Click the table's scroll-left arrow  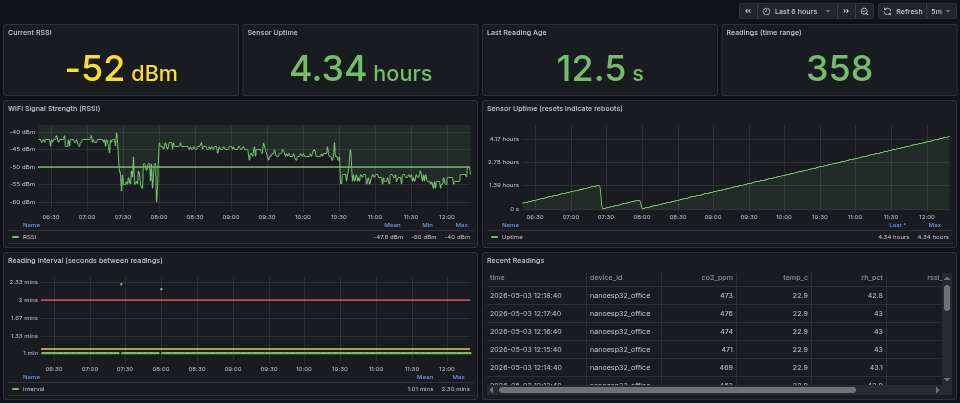[x=492, y=390]
